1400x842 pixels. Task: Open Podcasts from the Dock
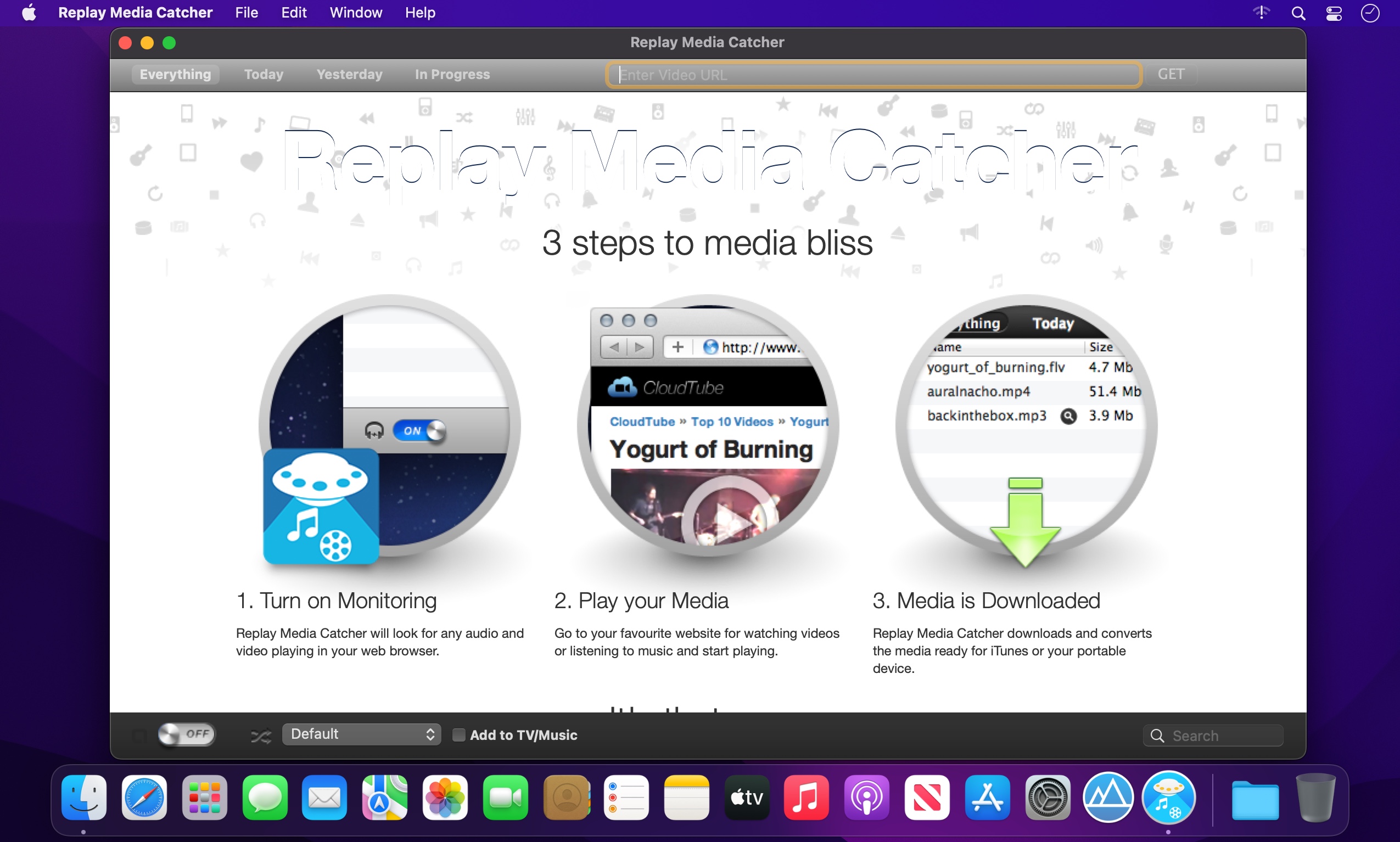(866, 798)
